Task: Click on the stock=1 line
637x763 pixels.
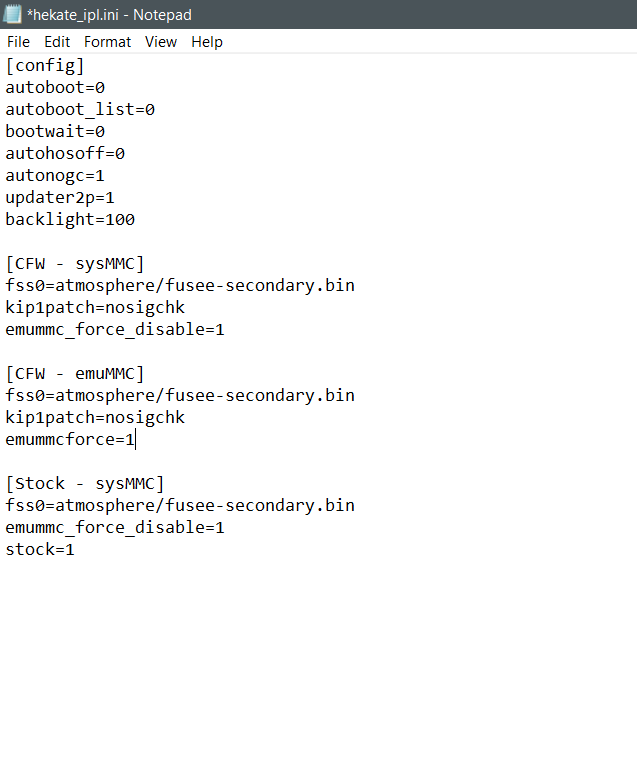Action: pos(40,549)
